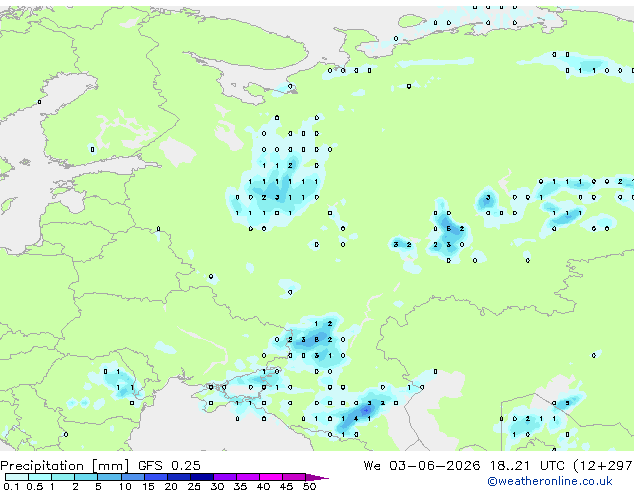Pick the legend swatch between 1 and 2
Viewport: 634px width, 490px height.
[x=63, y=477]
